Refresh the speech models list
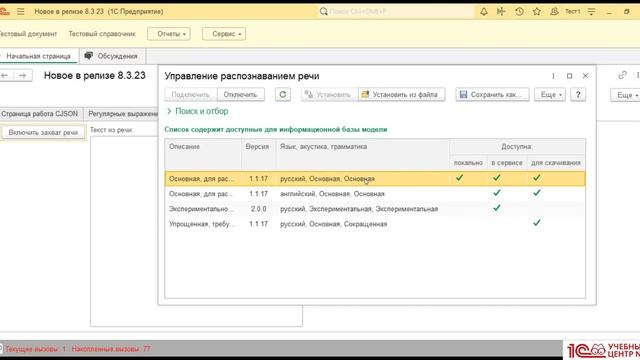This screenshot has width=640, height=360. coord(282,95)
